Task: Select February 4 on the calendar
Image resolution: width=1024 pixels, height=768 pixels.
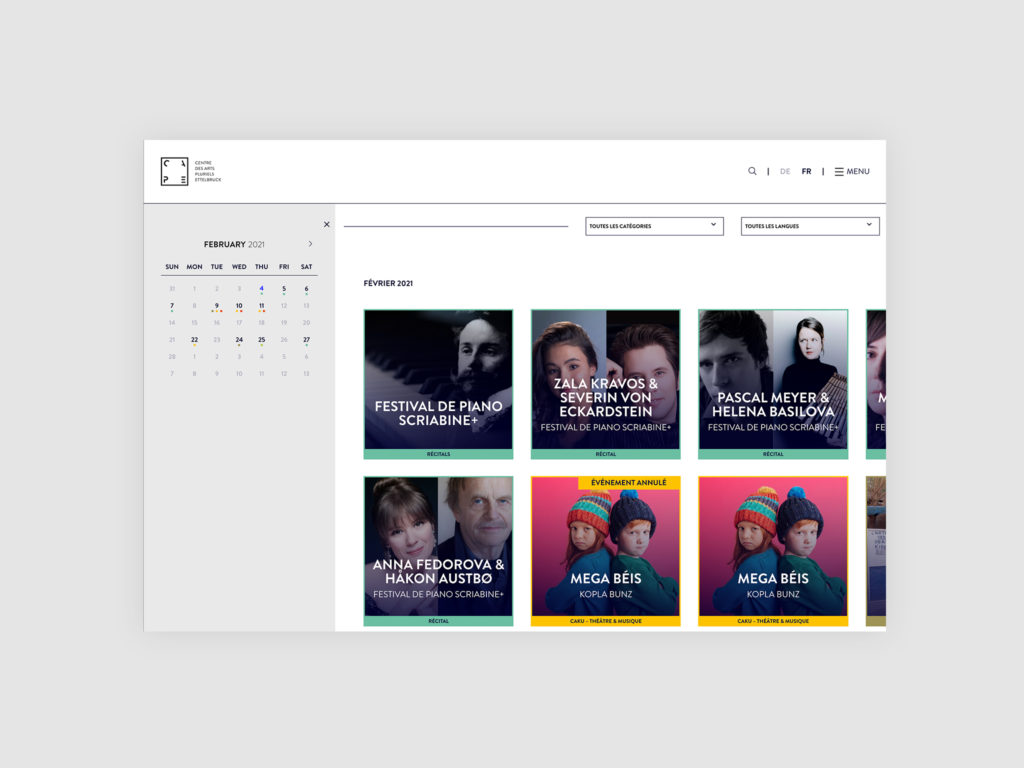Action: tap(261, 288)
